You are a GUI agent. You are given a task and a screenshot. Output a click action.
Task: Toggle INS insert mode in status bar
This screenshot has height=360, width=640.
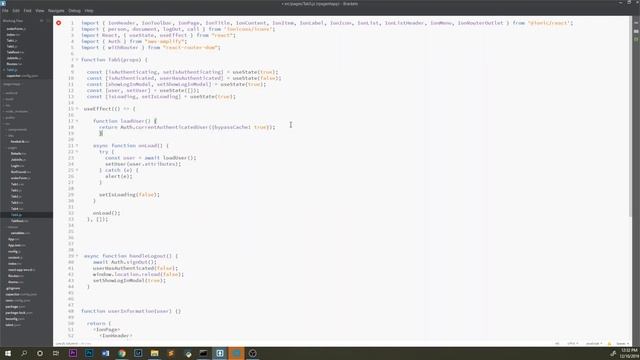point(557,344)
